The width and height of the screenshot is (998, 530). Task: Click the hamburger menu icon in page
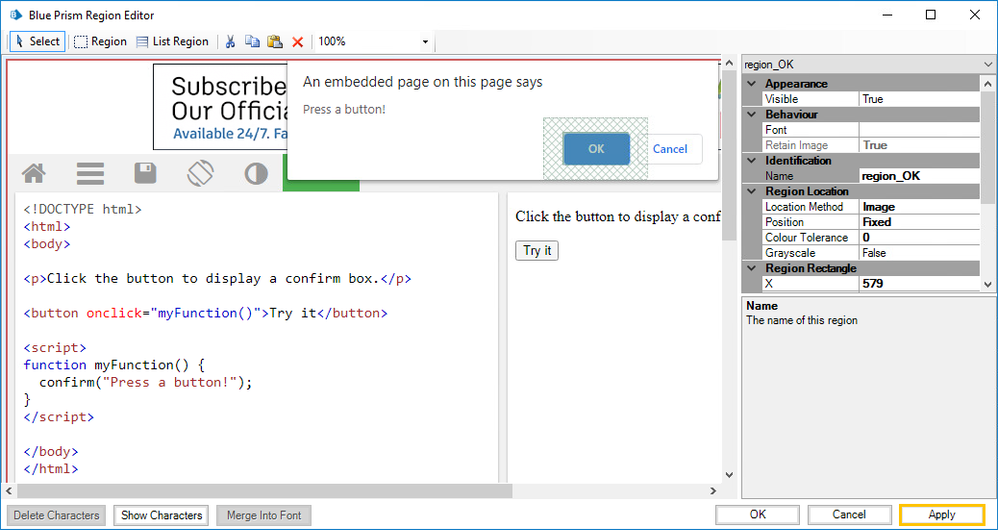point(91,174)
